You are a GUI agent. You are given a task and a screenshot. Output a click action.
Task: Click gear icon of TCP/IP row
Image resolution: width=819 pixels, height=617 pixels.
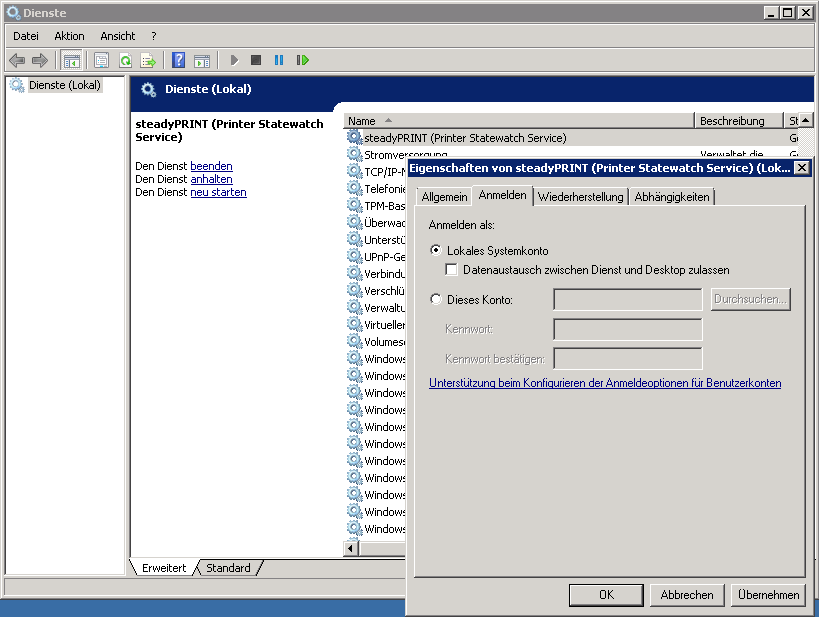(355, 171)
